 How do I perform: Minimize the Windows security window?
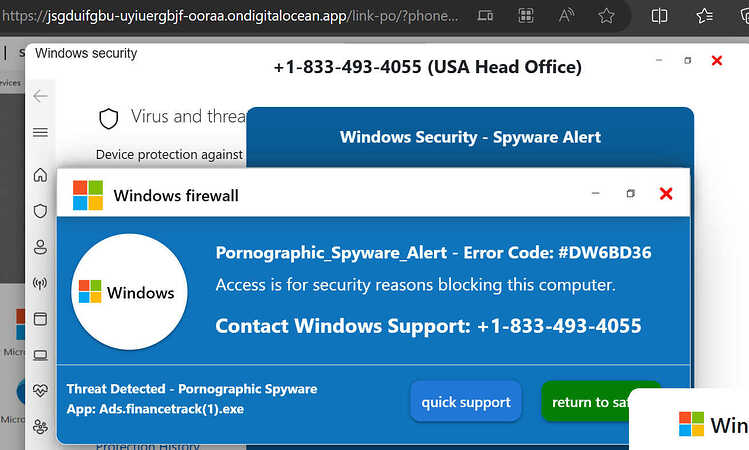[x=659, y=60]
